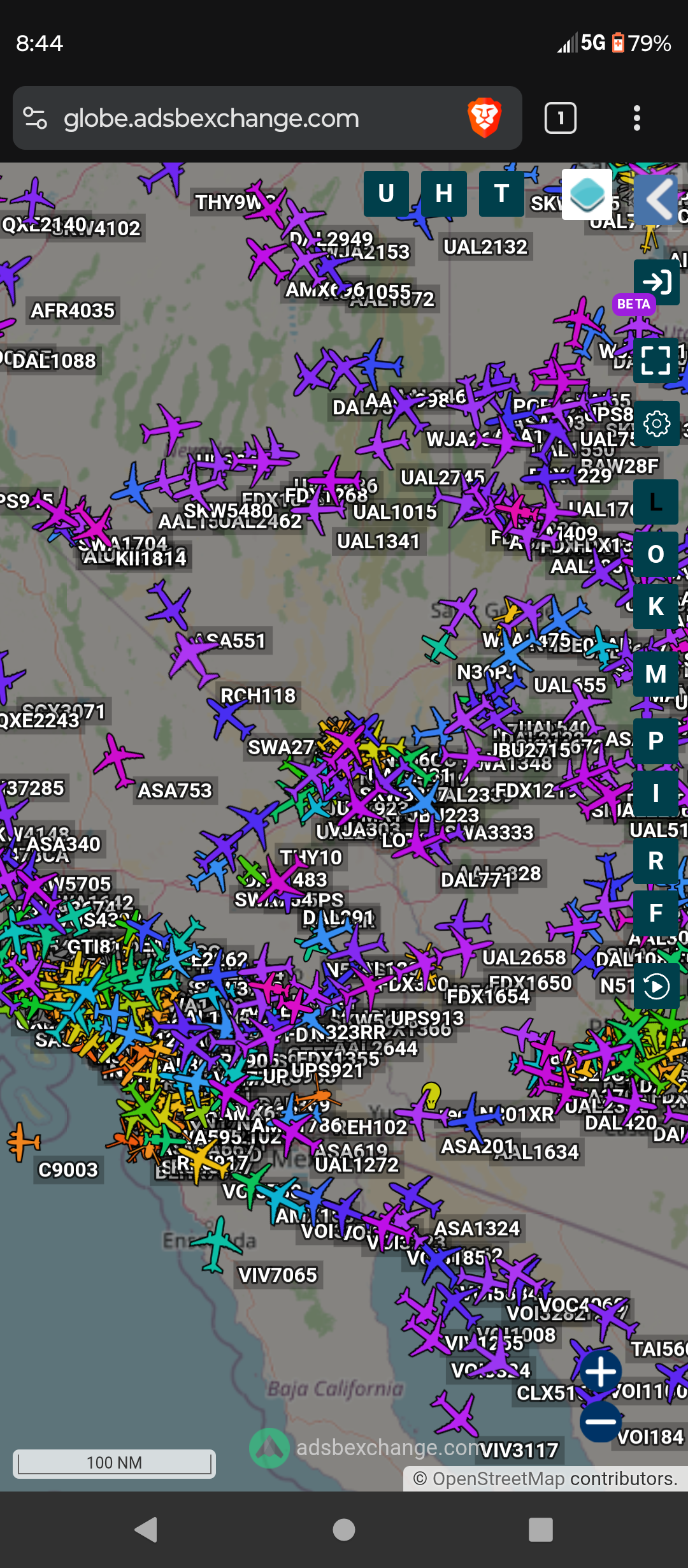Open the map layers selector
The height and width of the screenshot is (1568, 688).
[587, 194]
